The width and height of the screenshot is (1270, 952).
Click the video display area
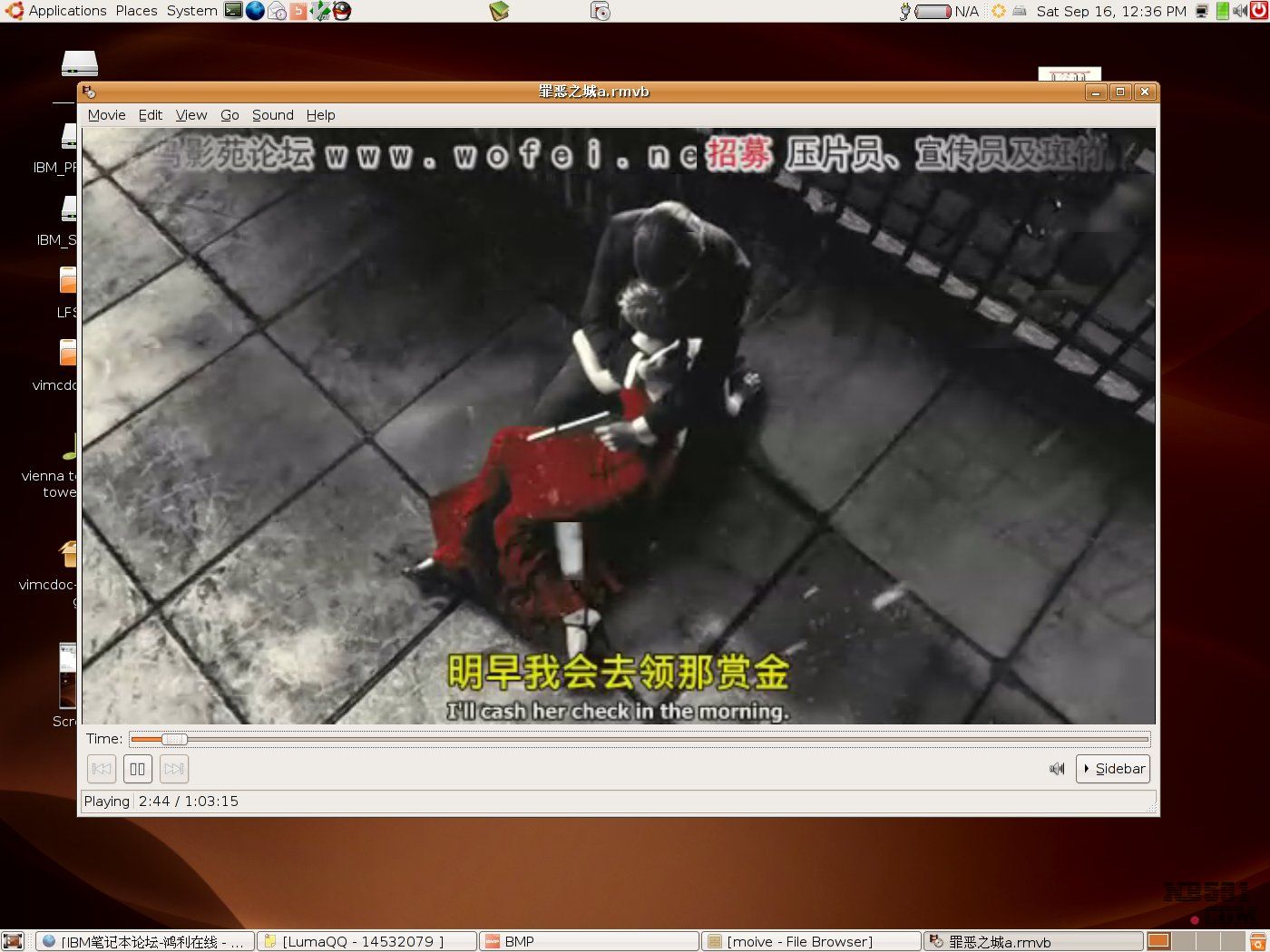(619, 426)
